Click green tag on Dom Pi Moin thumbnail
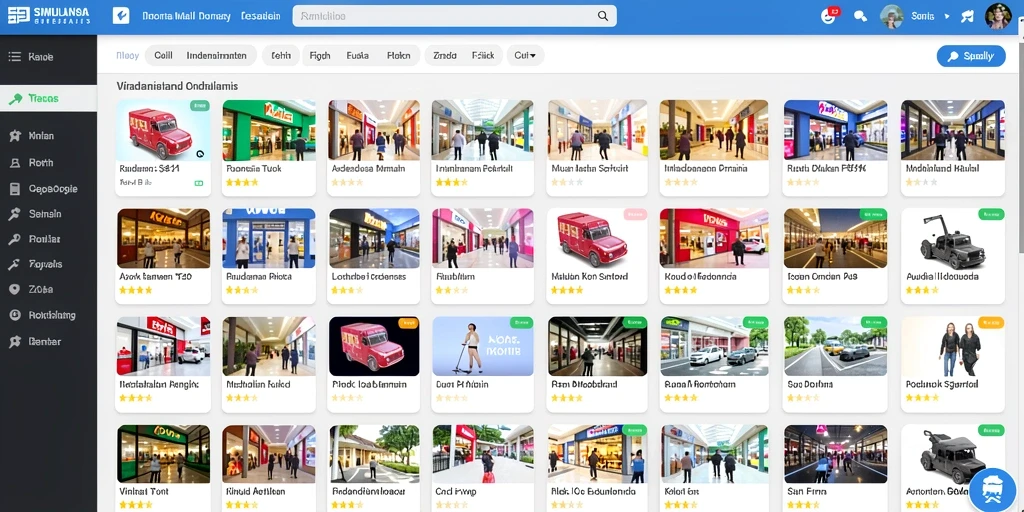 point(520,323)
